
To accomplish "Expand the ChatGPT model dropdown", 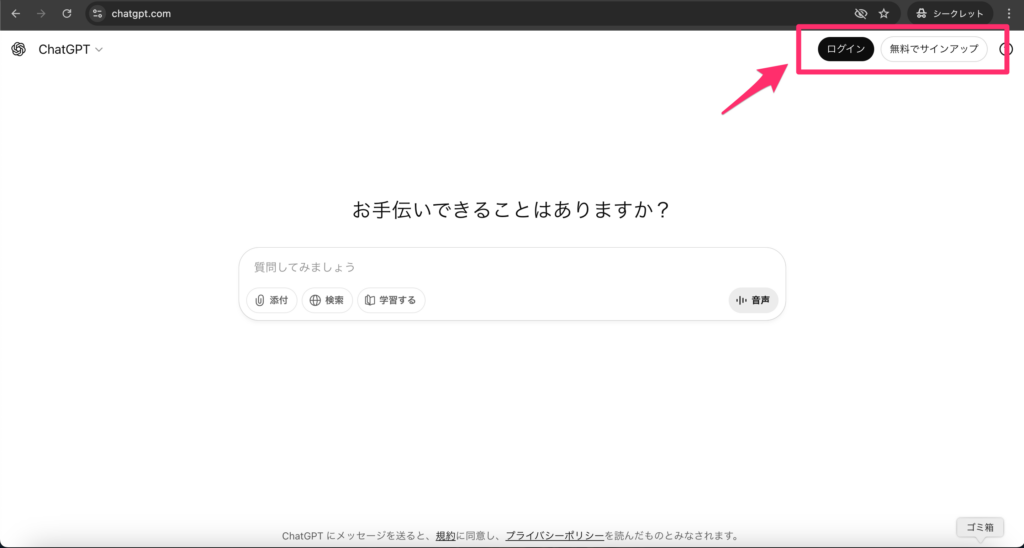I will tap(70, 50).
